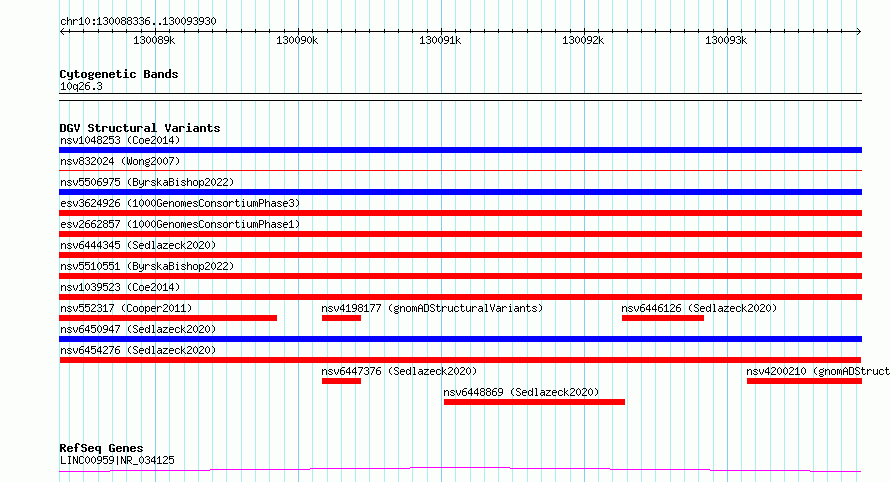Click the 10q26.3 cytoband label

pyautogui.click(x=81, y=87)
